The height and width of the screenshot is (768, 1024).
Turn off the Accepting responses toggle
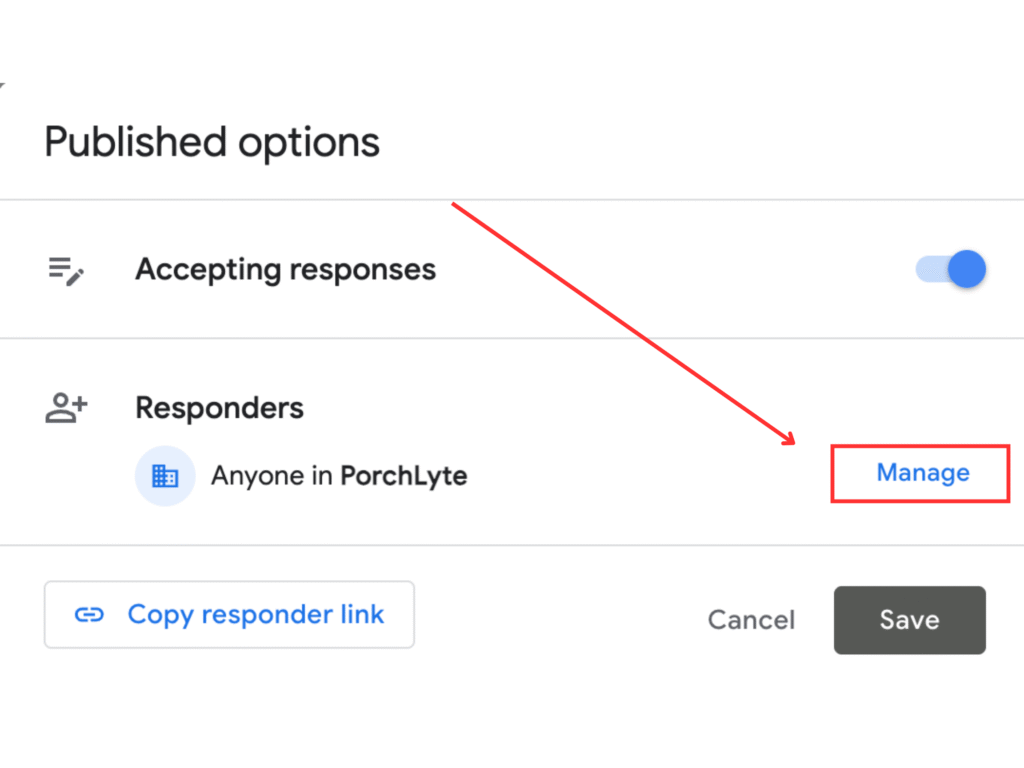pyautogui.click(x=951, y=270)
